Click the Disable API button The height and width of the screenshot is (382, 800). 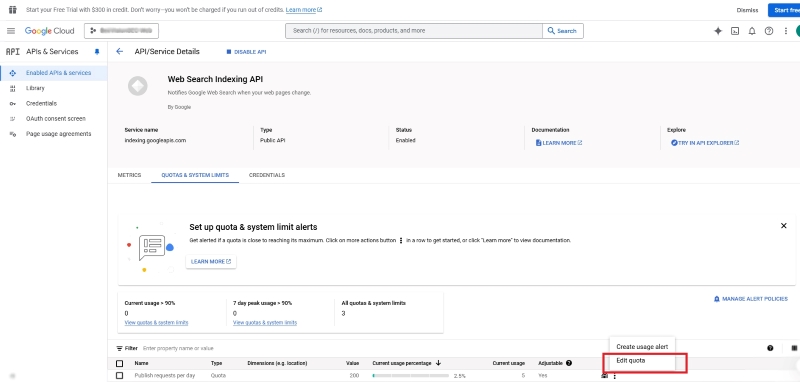[246, 52]
